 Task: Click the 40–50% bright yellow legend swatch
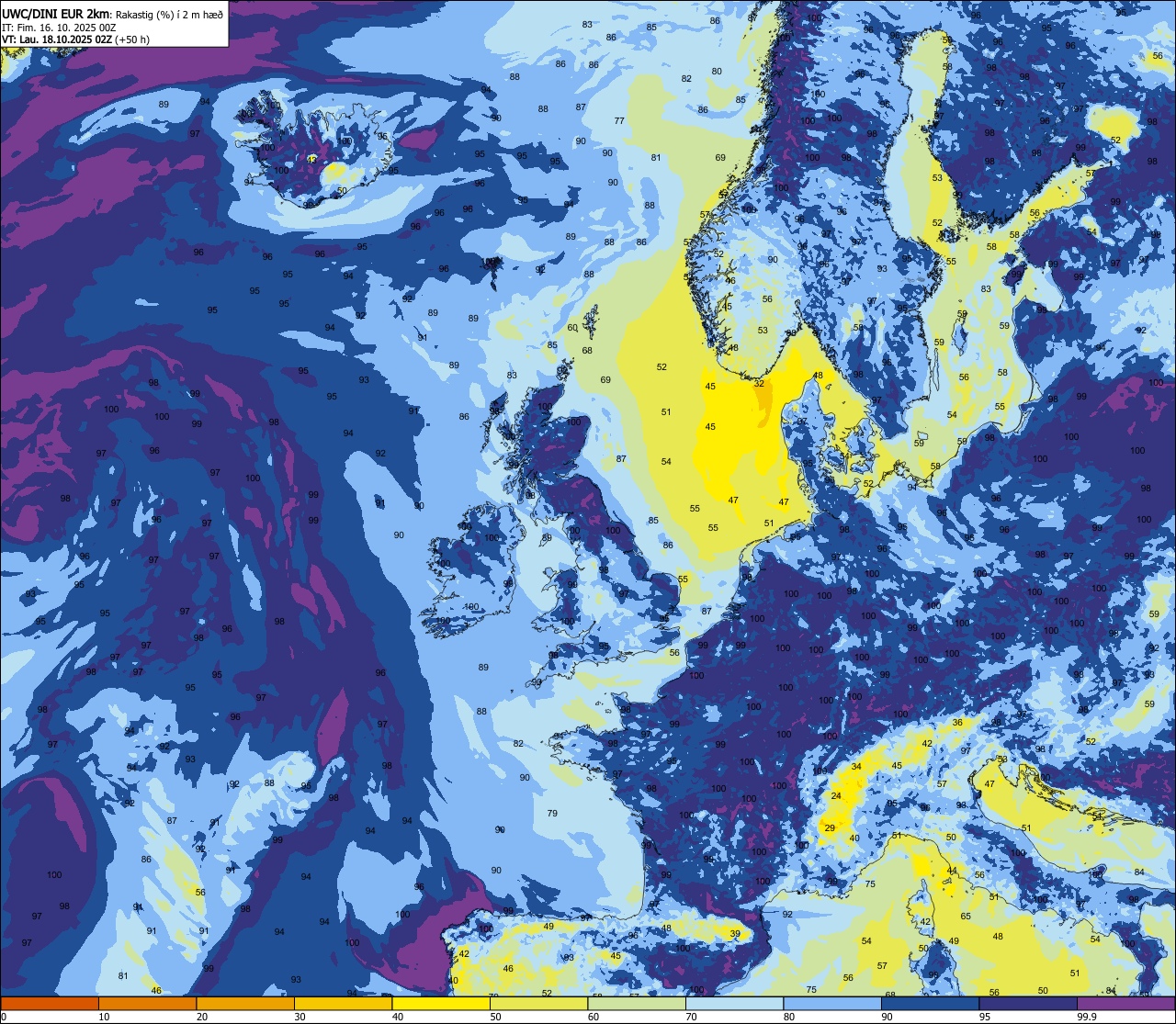pyautogui.click(x=441, y=1003)
